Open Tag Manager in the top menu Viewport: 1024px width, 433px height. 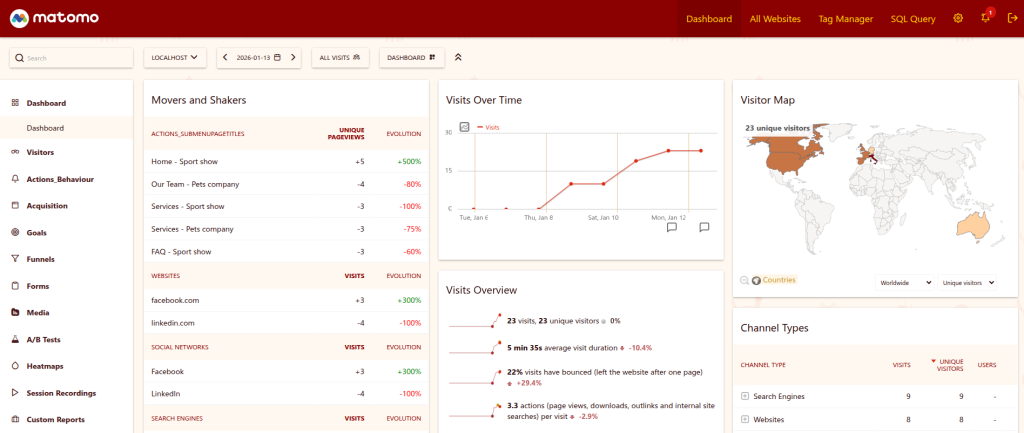click(845, 19)
